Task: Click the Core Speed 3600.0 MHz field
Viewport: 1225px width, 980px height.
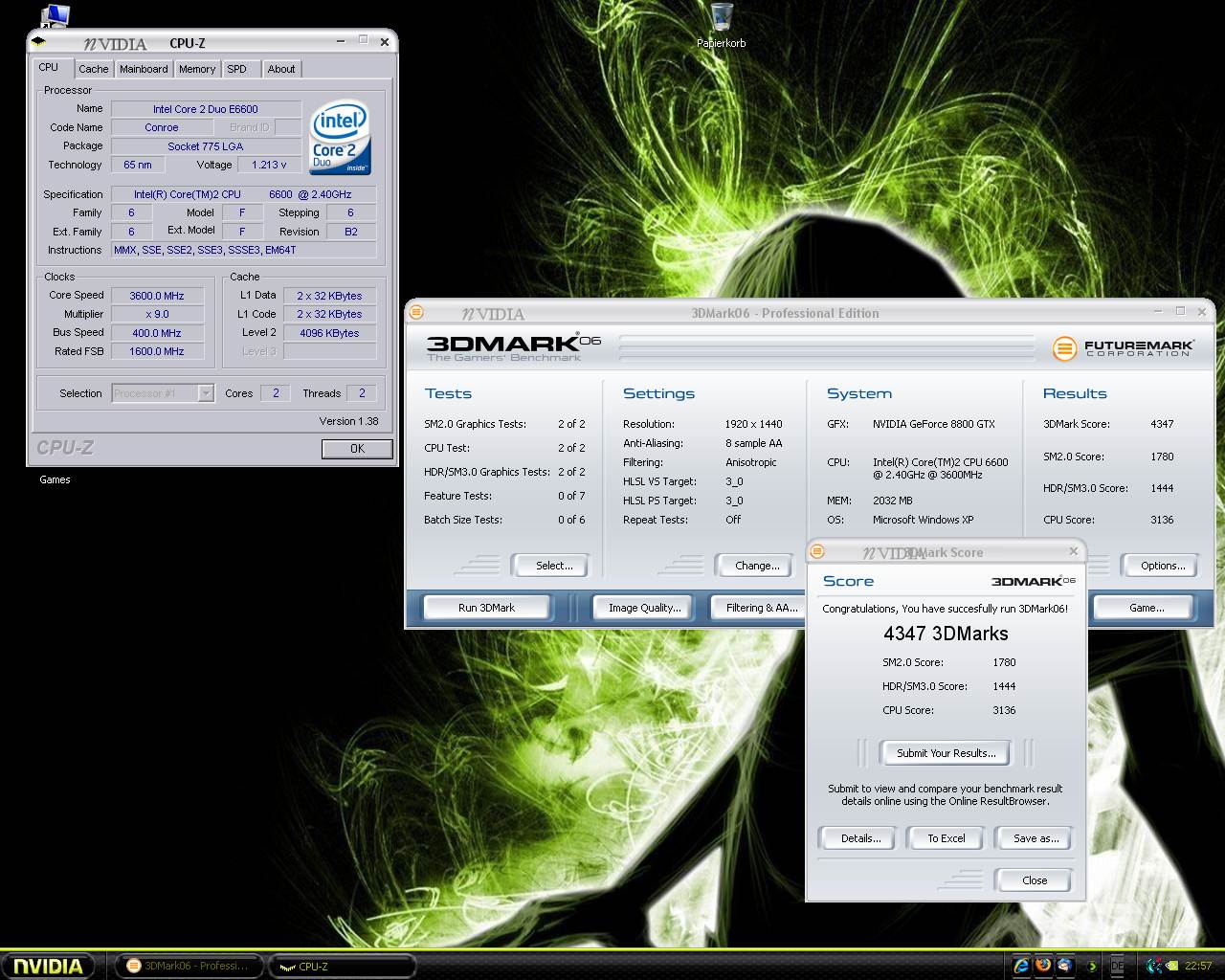Action: coord(157,296)
